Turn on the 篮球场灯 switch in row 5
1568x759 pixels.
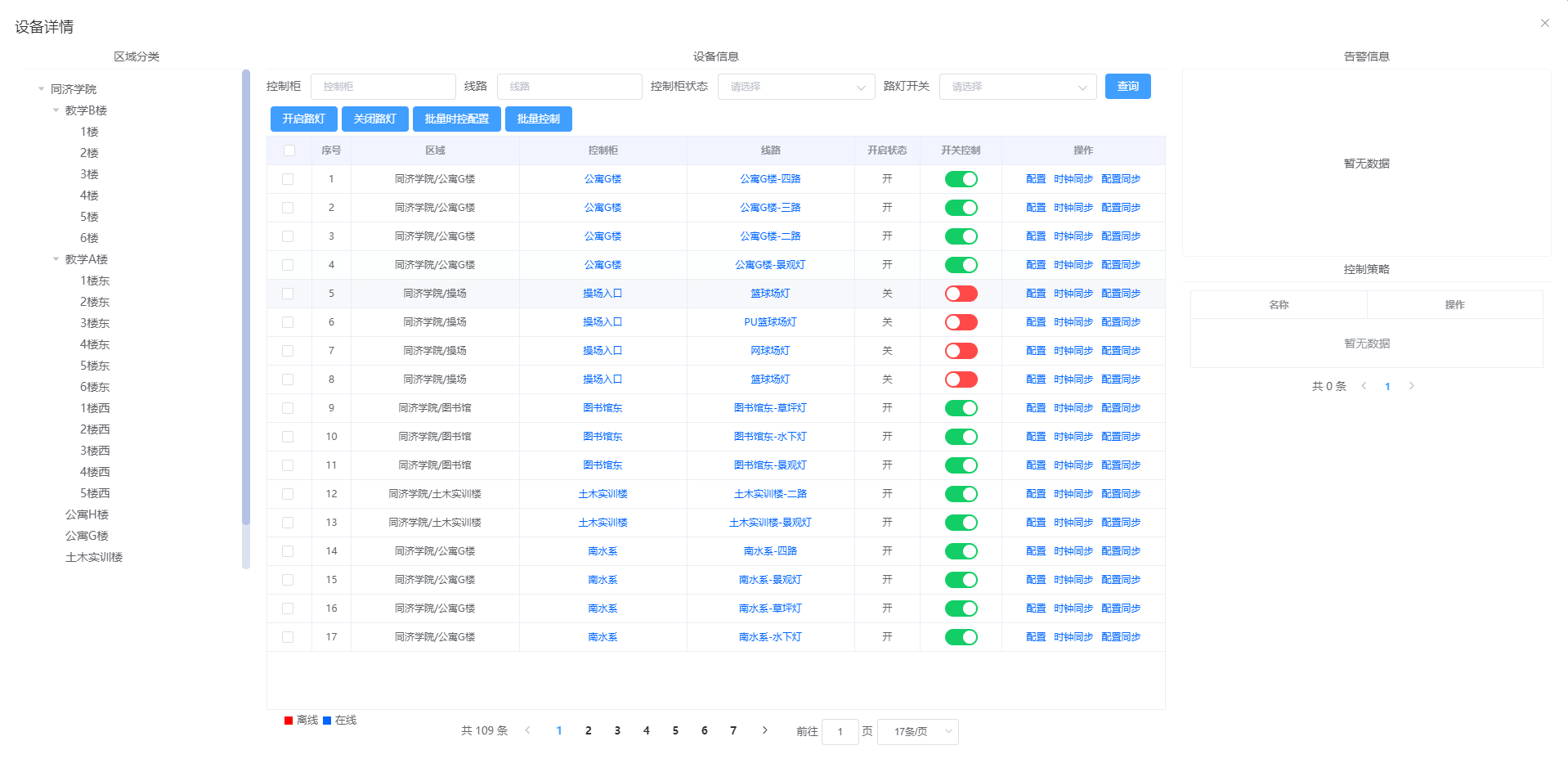960,293
